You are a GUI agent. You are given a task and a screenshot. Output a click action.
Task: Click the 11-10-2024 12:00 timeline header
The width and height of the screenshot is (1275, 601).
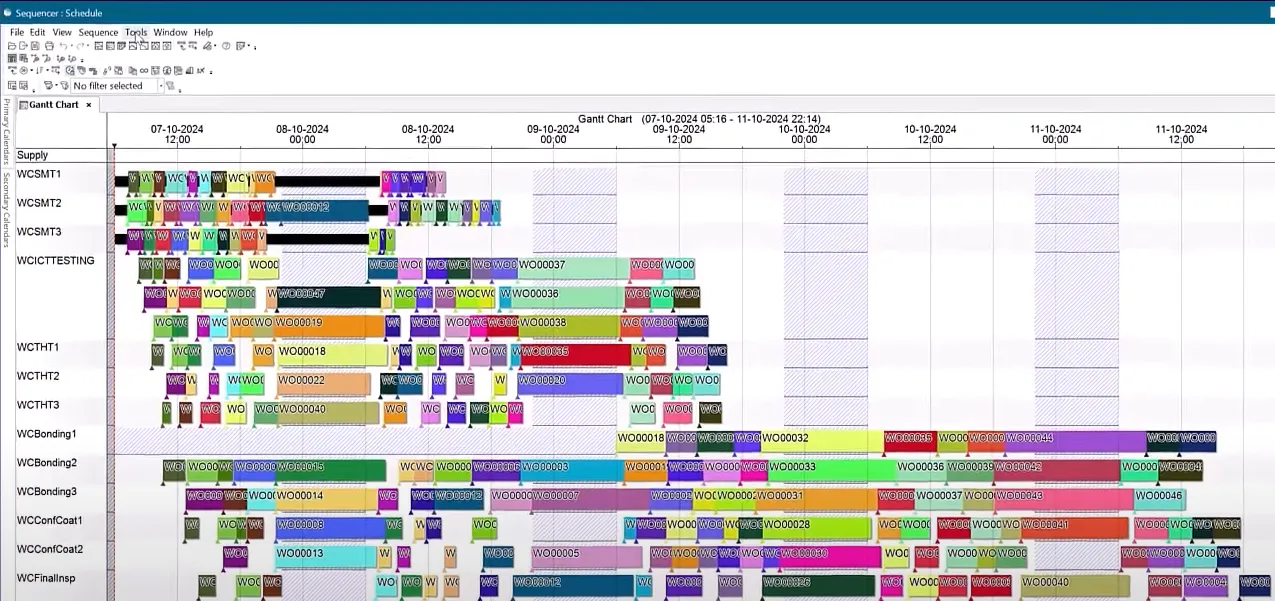click(x=1181, y=134)
